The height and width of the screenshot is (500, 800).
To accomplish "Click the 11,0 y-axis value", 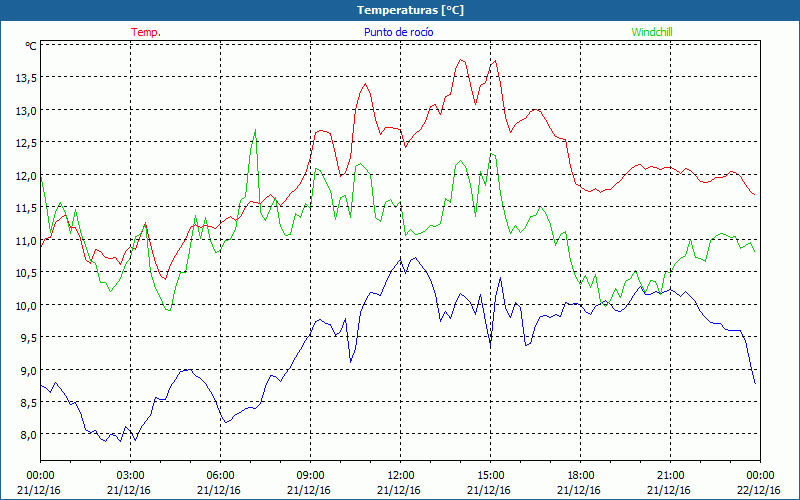I will point(26,240).
